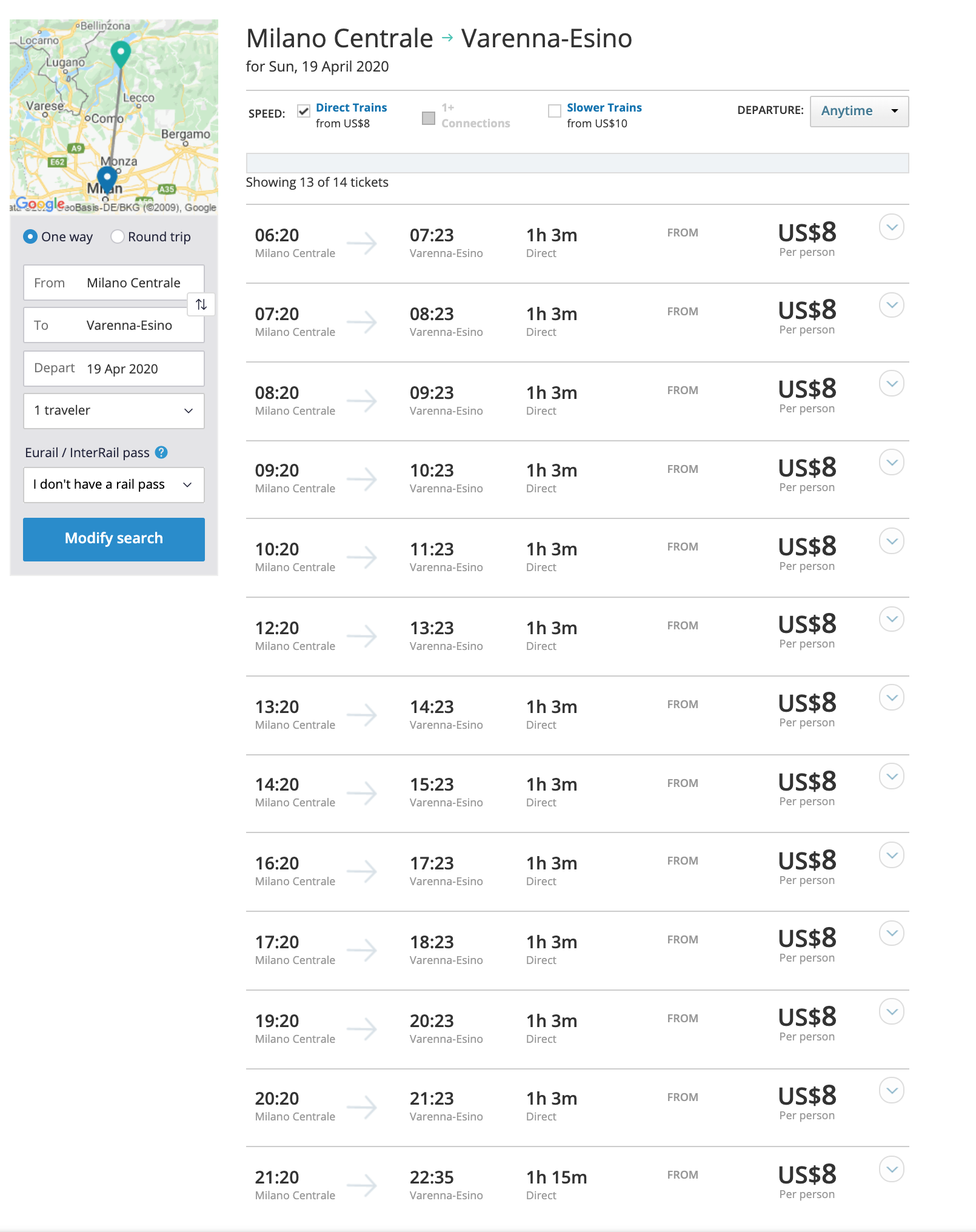The width and height of the screenshot is (976, 1232).
Task: Click the Slower Trains link
Action: (x=604, y=107)
